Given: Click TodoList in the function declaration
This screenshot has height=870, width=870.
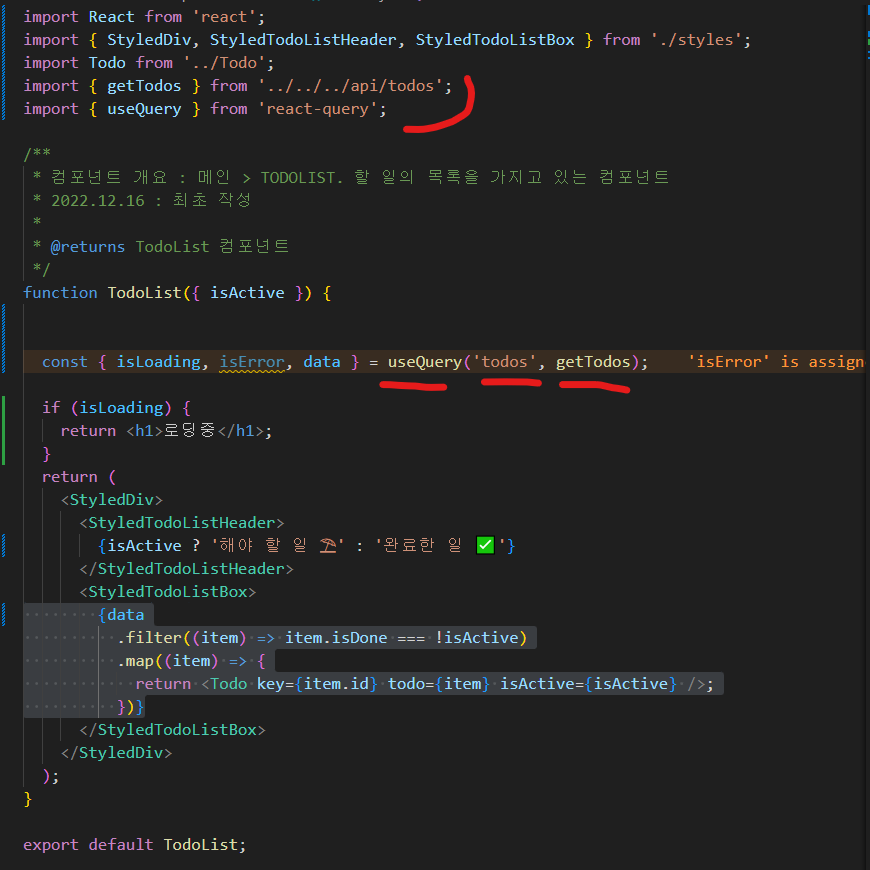Looking at the screenshot, I should (144, 292).
